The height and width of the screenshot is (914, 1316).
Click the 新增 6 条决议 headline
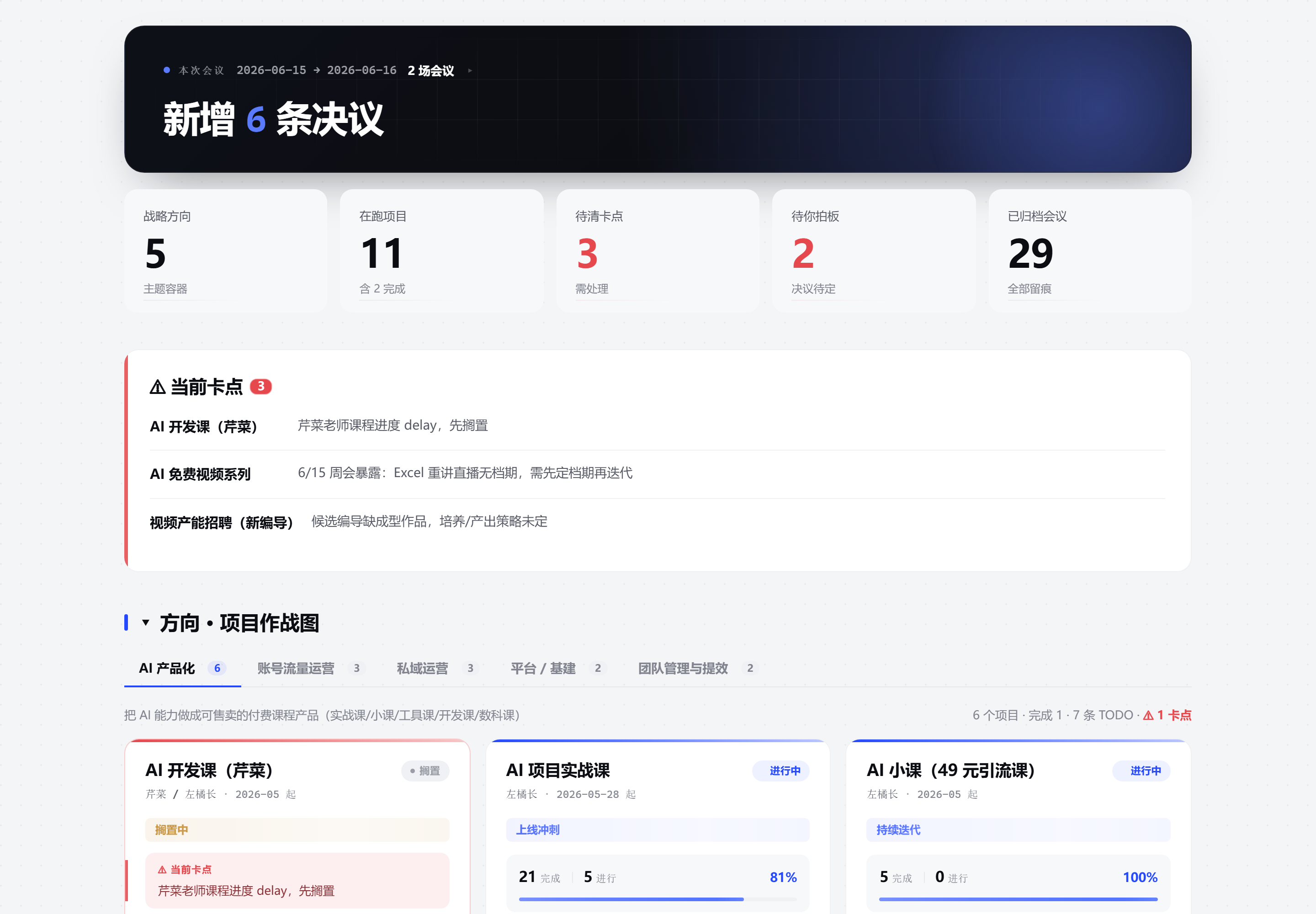click(x=273, y=119)
